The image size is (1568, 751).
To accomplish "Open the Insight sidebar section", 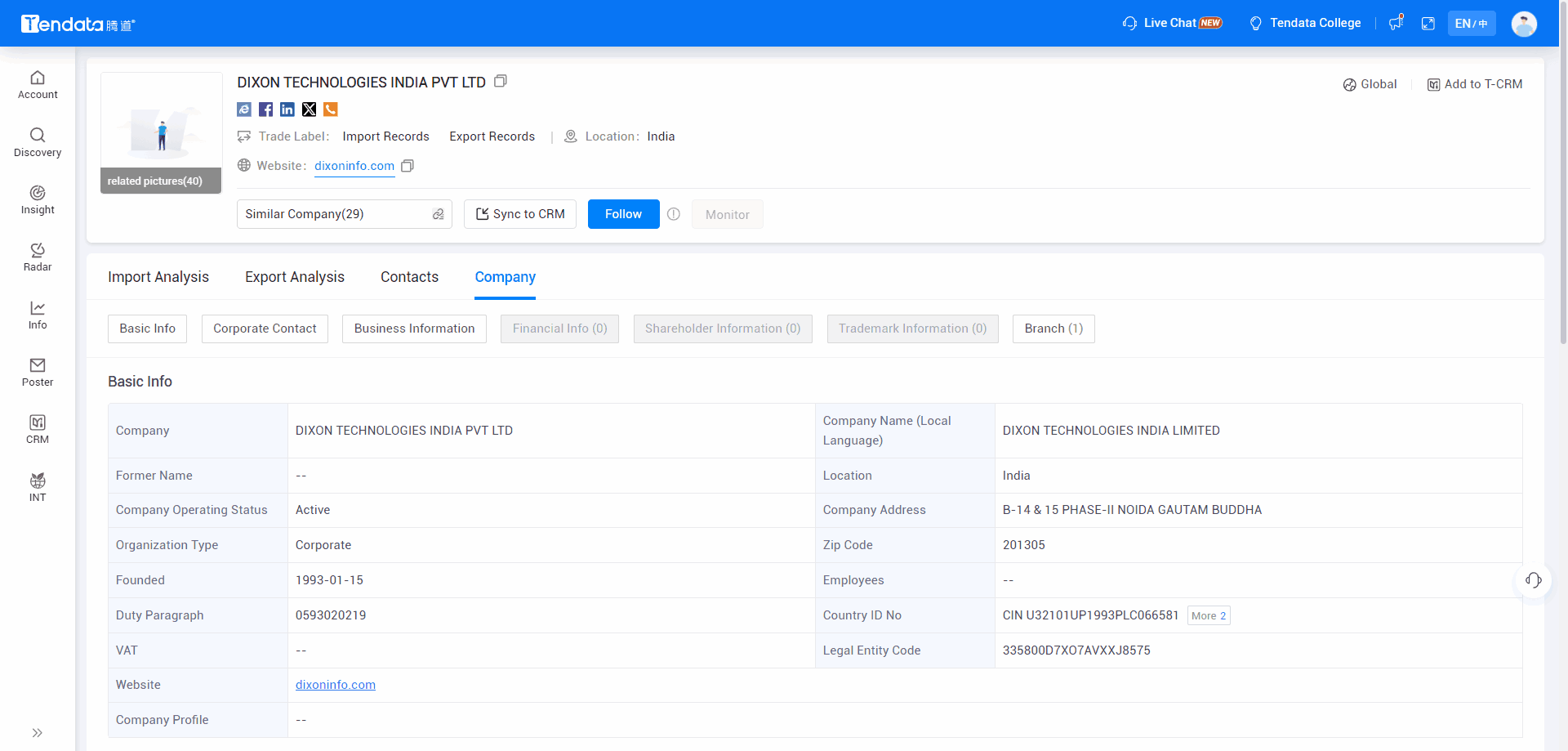I will 38,199.
